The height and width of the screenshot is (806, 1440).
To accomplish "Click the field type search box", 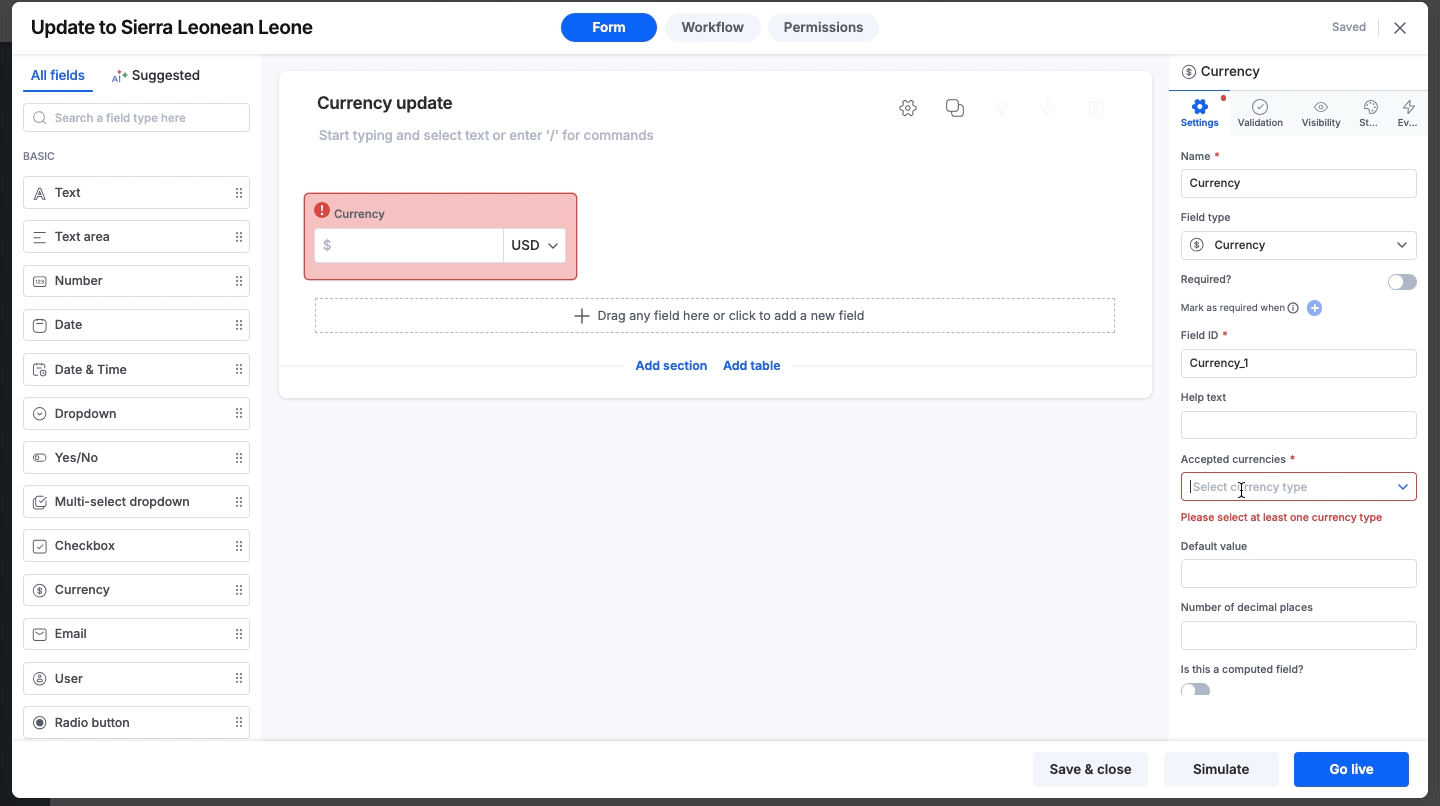I will (136, 118).
